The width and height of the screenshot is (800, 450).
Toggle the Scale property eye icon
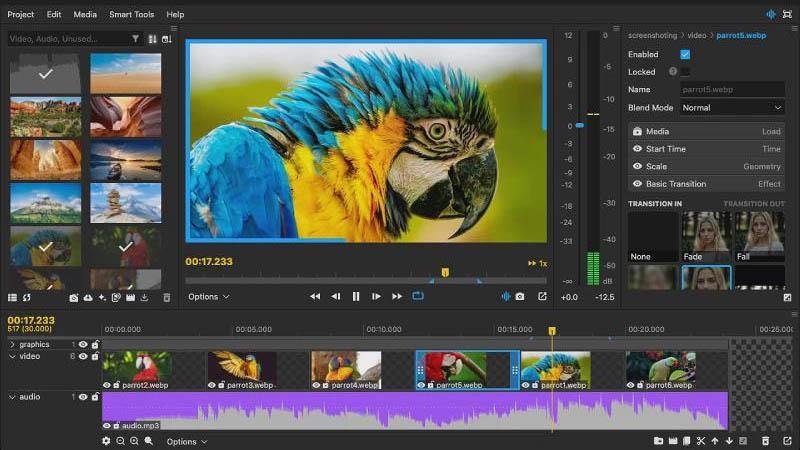tap(637, 166)
